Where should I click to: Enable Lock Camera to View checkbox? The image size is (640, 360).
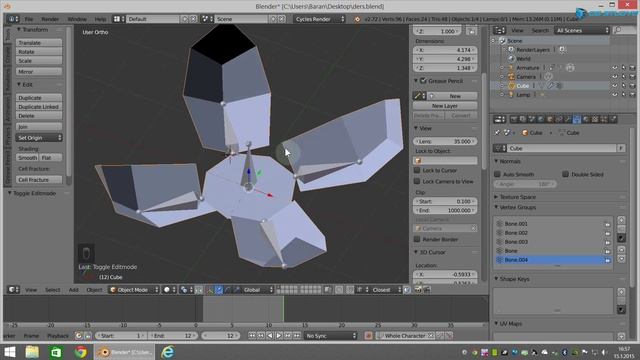coord(417,181)
